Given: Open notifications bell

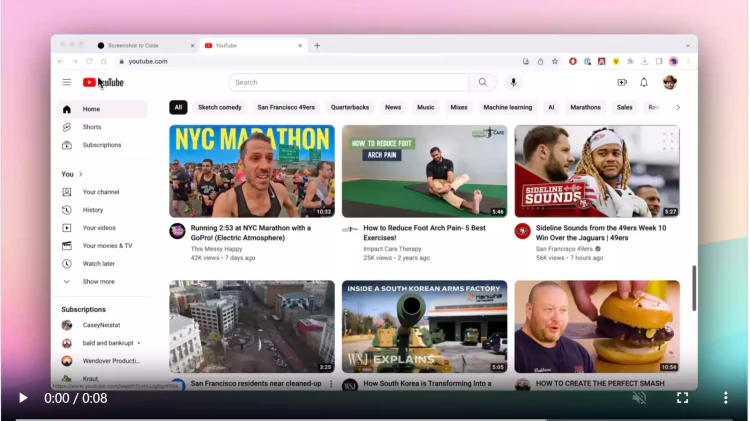Looking at the screenshot, I should point(644,82).
